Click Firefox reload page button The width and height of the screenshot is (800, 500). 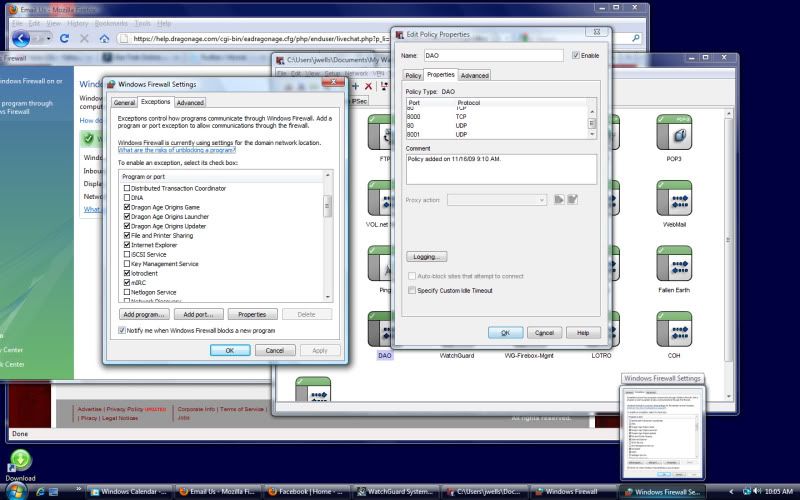(x=66, y=38)
